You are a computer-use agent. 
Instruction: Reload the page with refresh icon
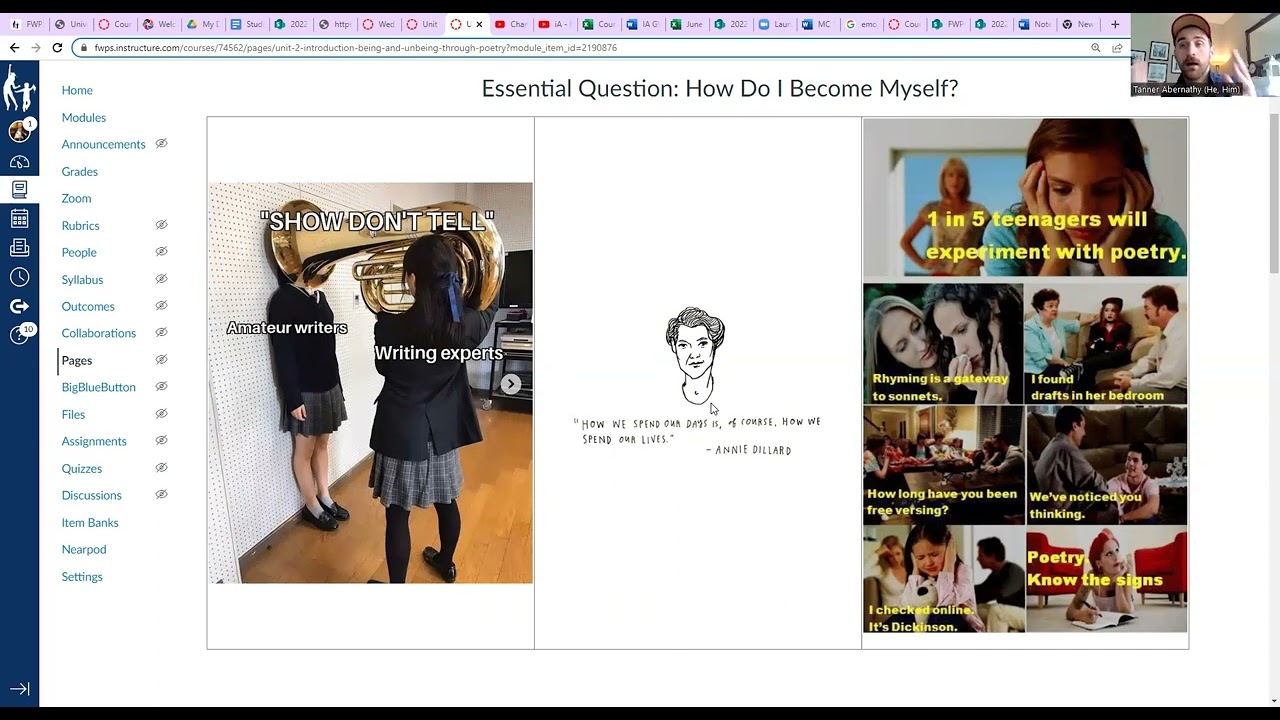pyautogui.click(x=57, y=48)
